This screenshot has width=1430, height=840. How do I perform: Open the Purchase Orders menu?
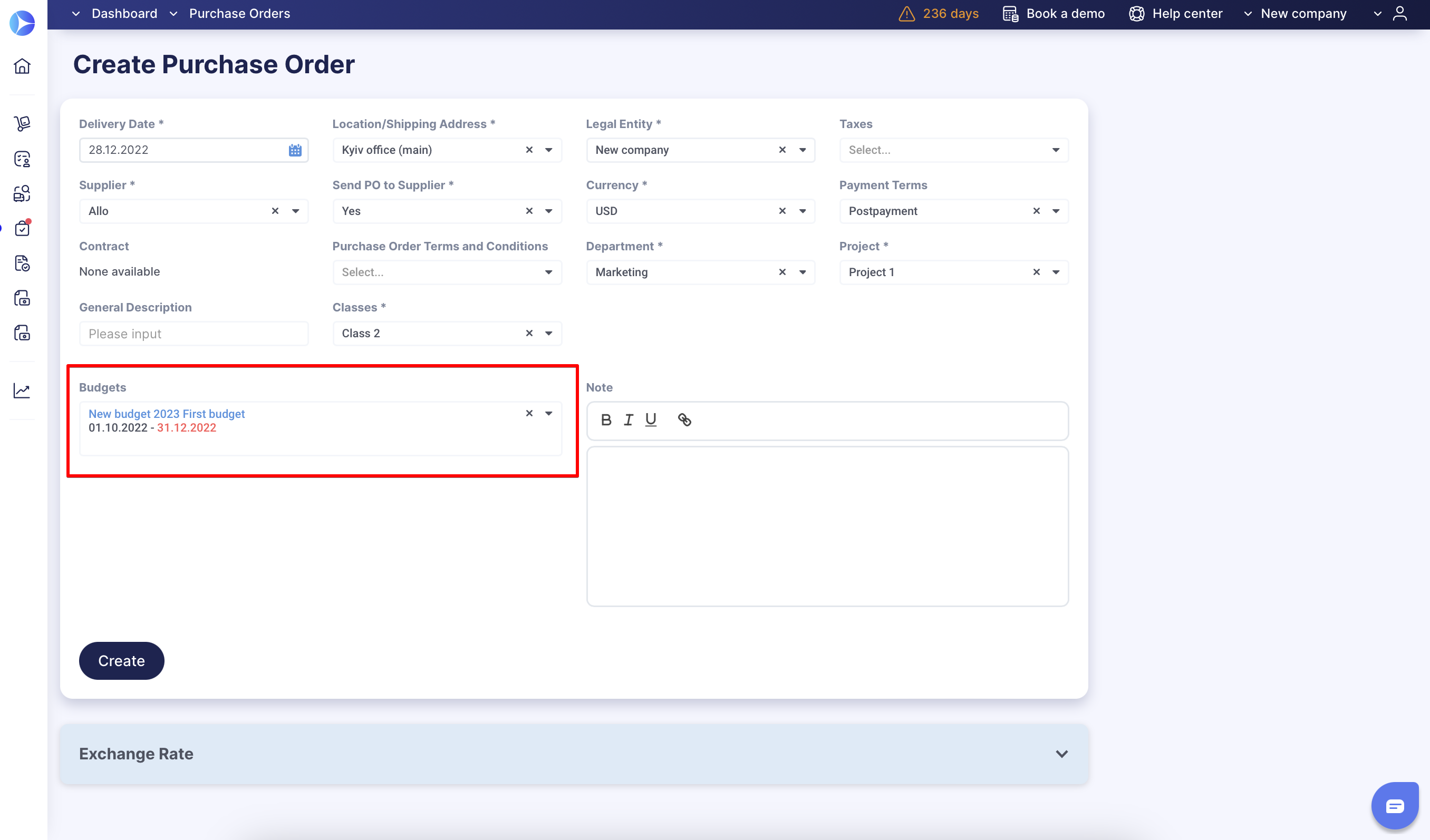[230, 14]
